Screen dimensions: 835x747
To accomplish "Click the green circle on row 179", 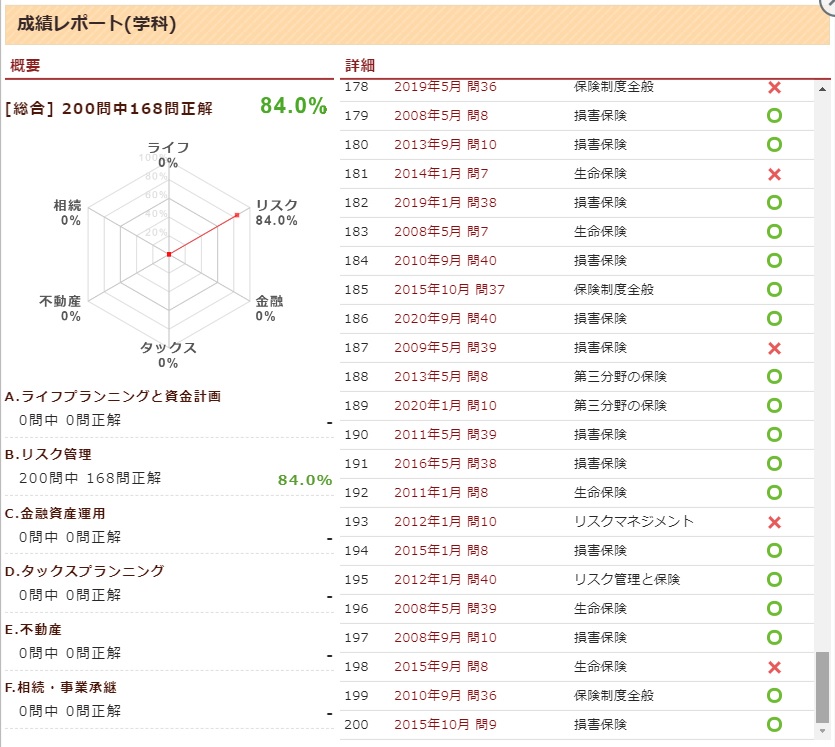I will click(x=774, y=116).
